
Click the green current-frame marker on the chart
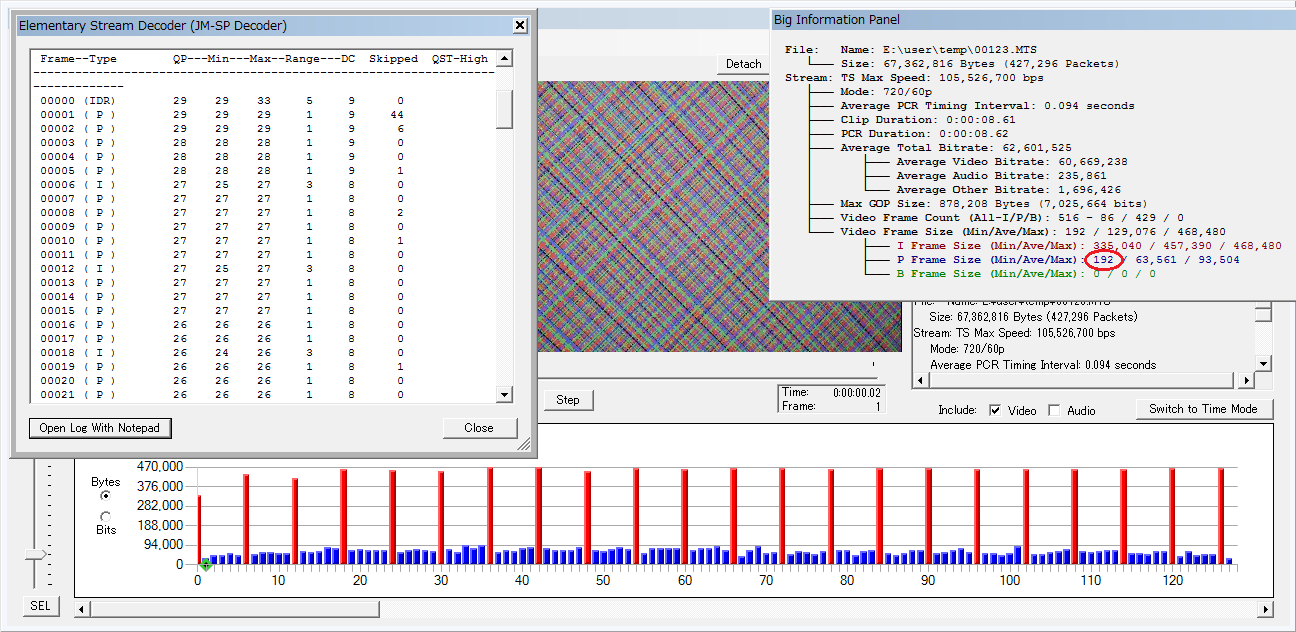click(x=205, y=565)
